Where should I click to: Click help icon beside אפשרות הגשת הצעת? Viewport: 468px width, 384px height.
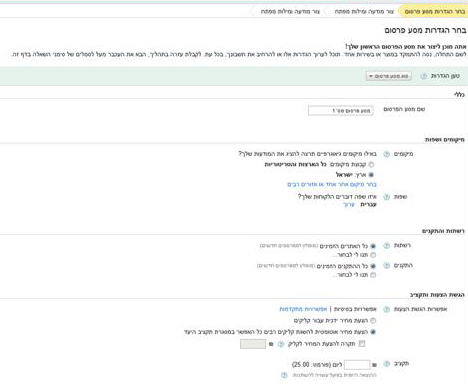point(386,309)
